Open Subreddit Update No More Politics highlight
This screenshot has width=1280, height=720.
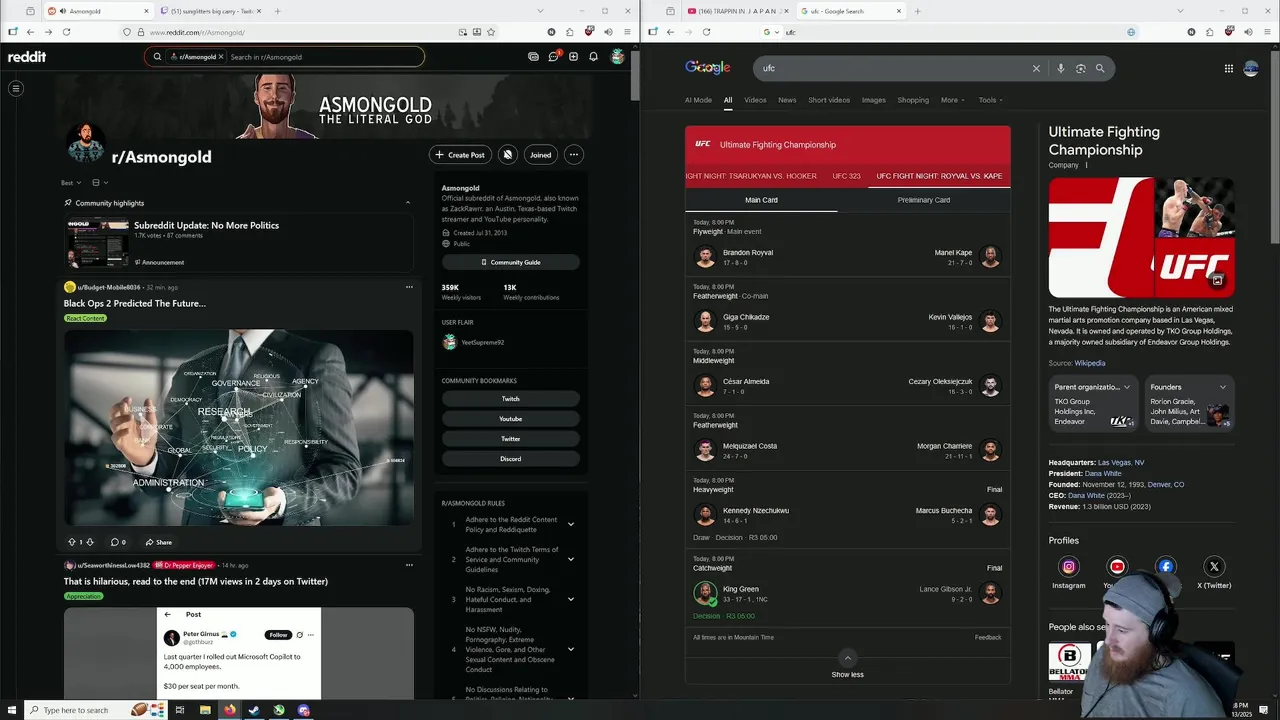point(240,244)
